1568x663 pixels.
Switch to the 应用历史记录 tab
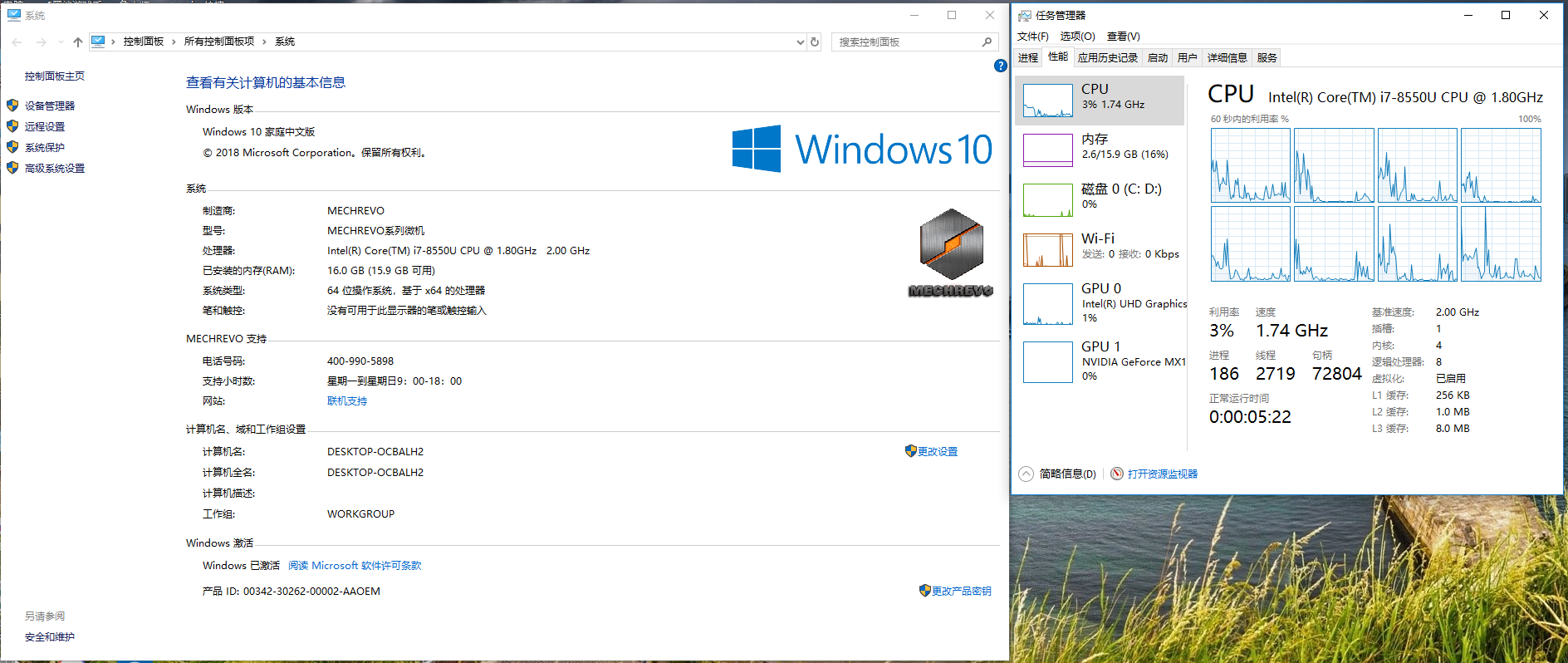coord(1108,57)
